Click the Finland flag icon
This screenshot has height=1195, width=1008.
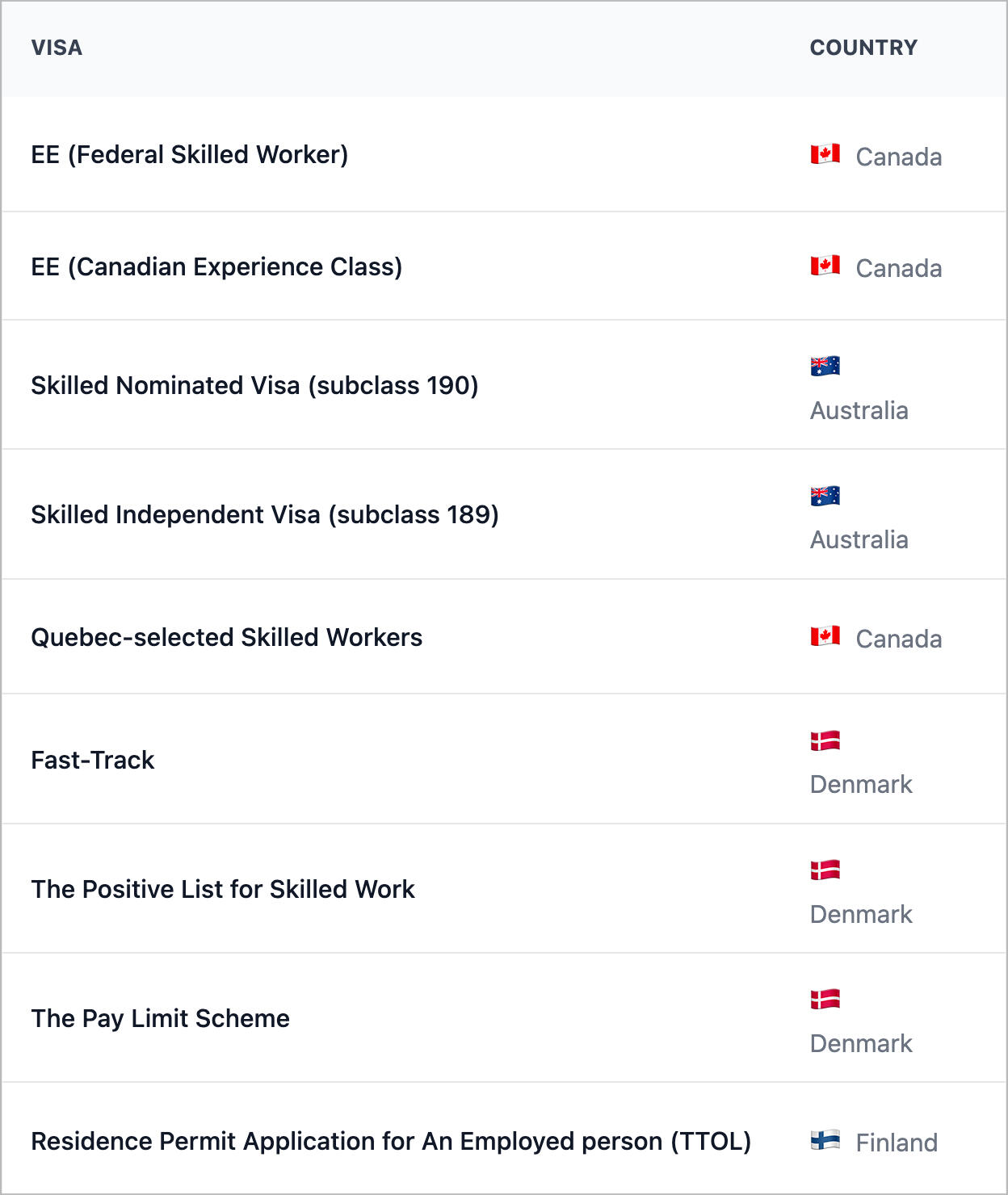pos(825,1140)
